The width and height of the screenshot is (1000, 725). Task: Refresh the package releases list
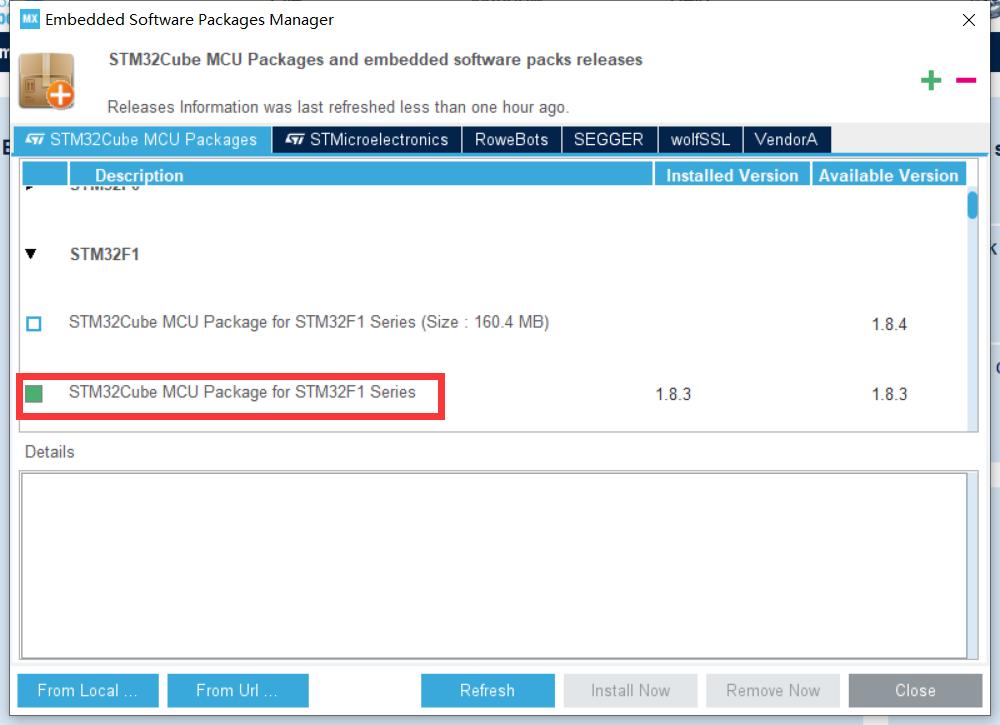[x=488, y=691]
